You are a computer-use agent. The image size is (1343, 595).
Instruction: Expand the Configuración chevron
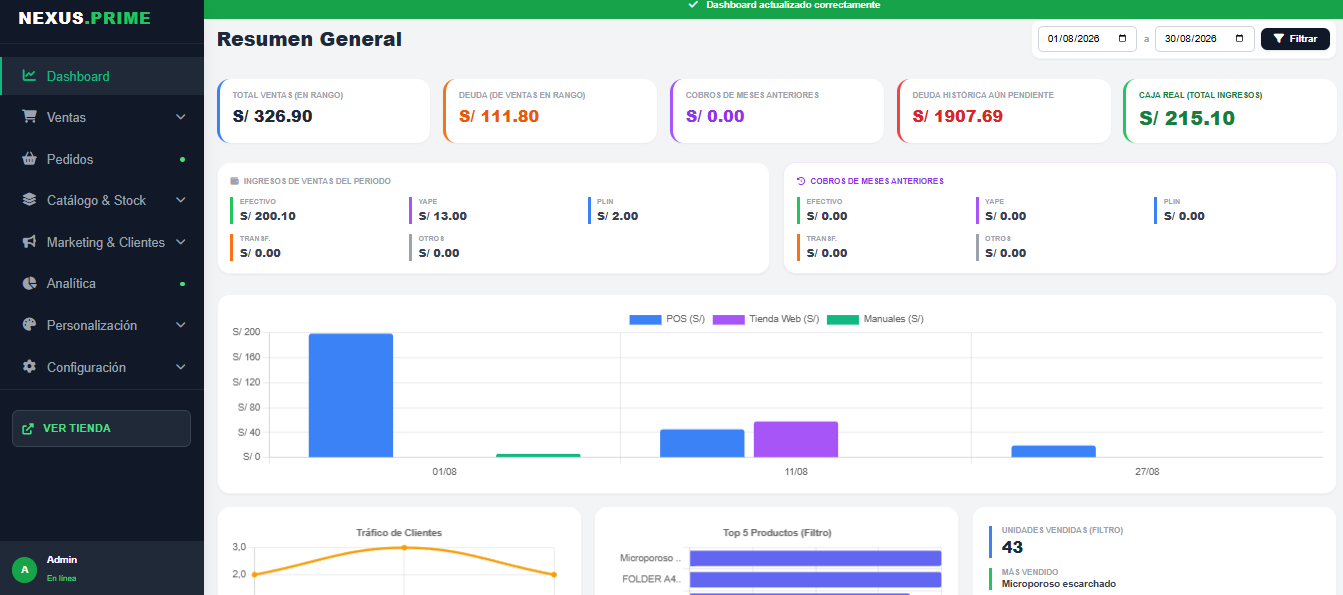coord(181,367)
